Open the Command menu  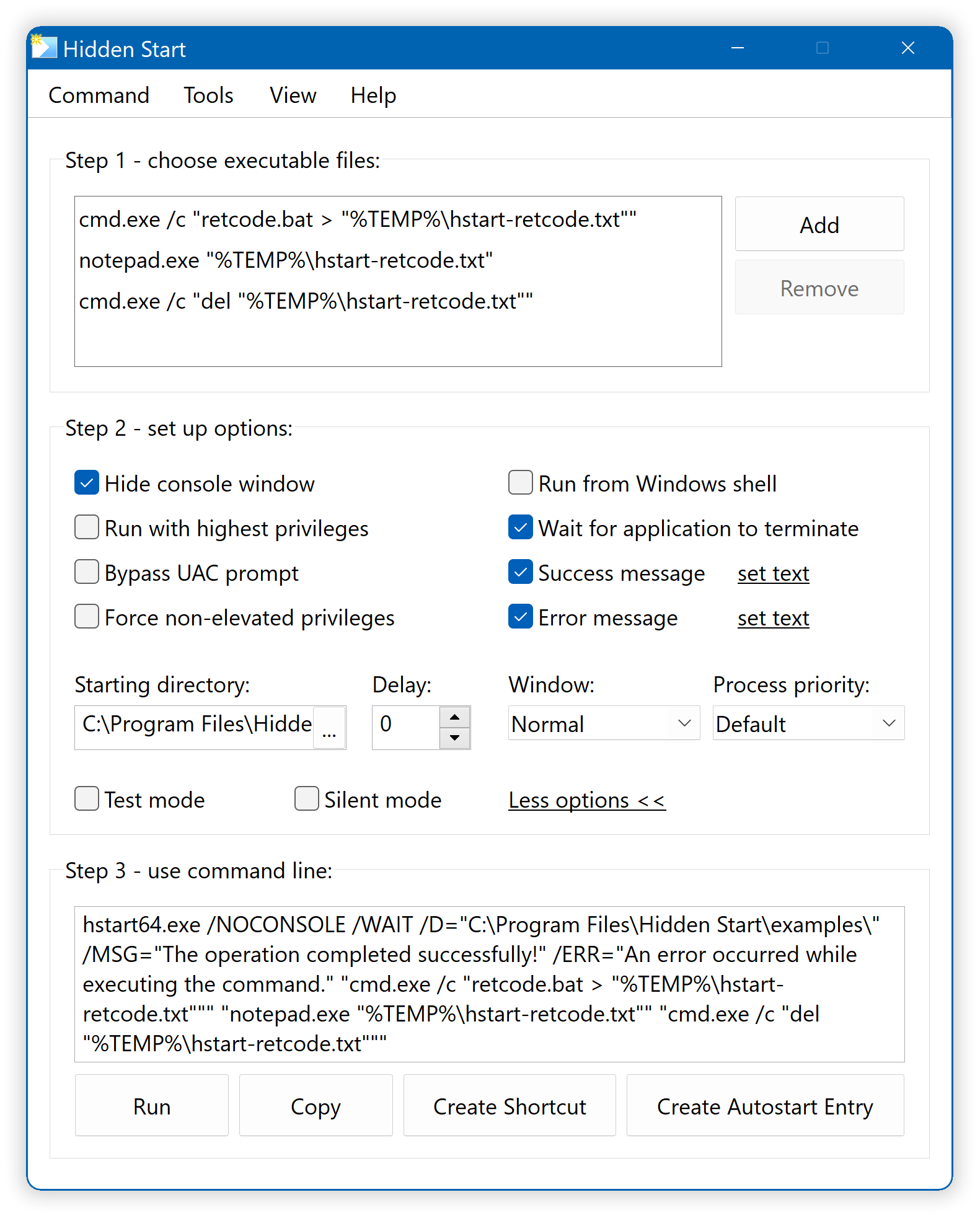point(99,95)
